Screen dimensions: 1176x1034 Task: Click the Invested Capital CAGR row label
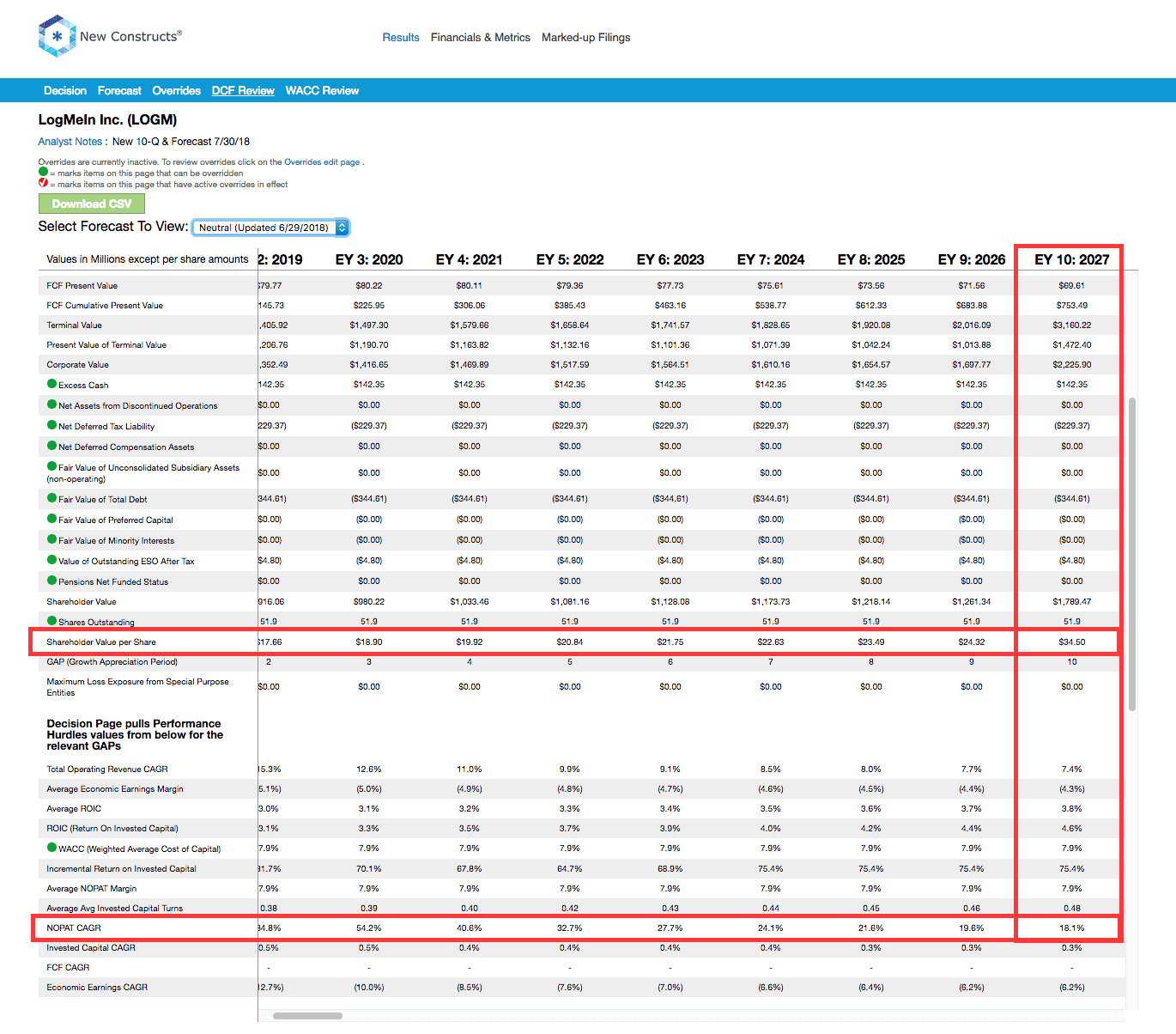(91, 947)
